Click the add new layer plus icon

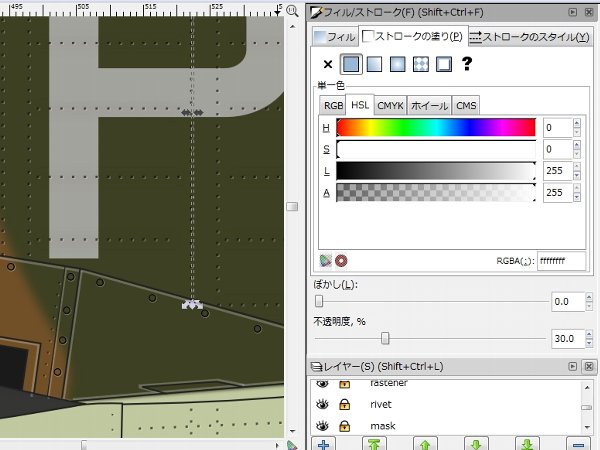pyautogui.click(x=323, y=443)
